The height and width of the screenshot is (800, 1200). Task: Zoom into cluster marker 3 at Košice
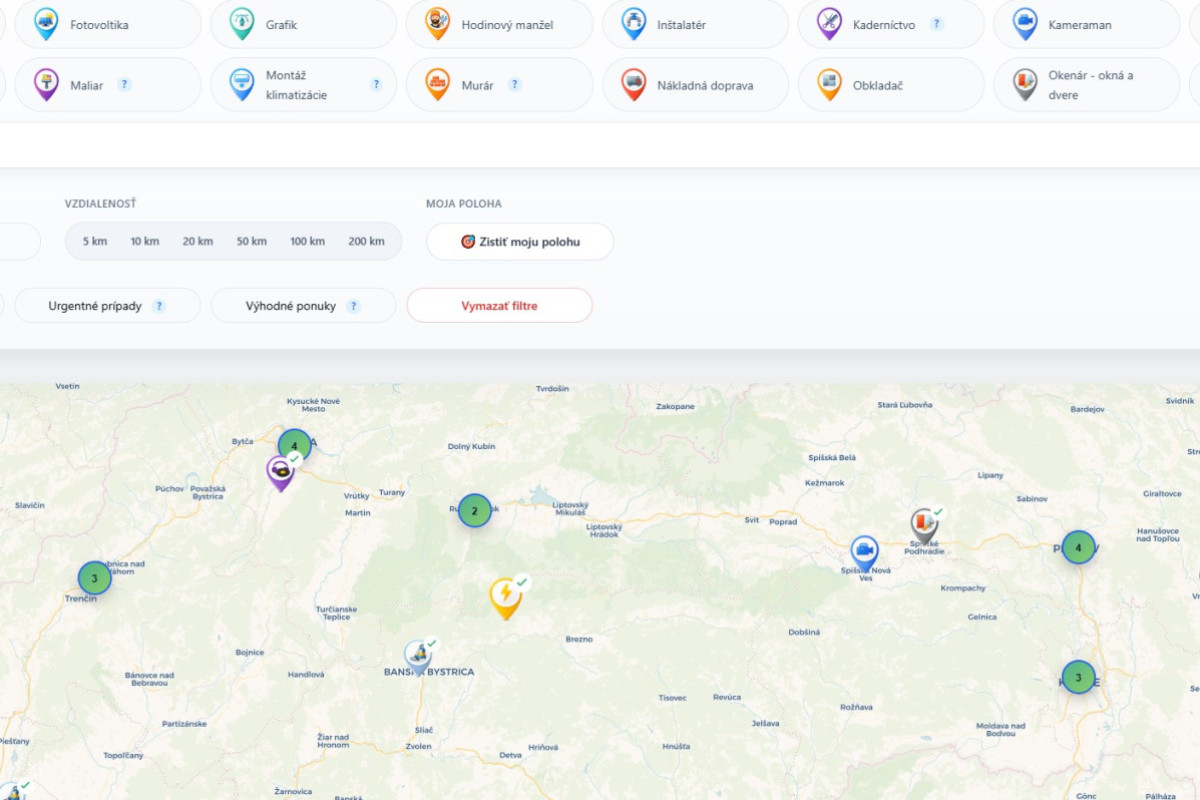1078,677
